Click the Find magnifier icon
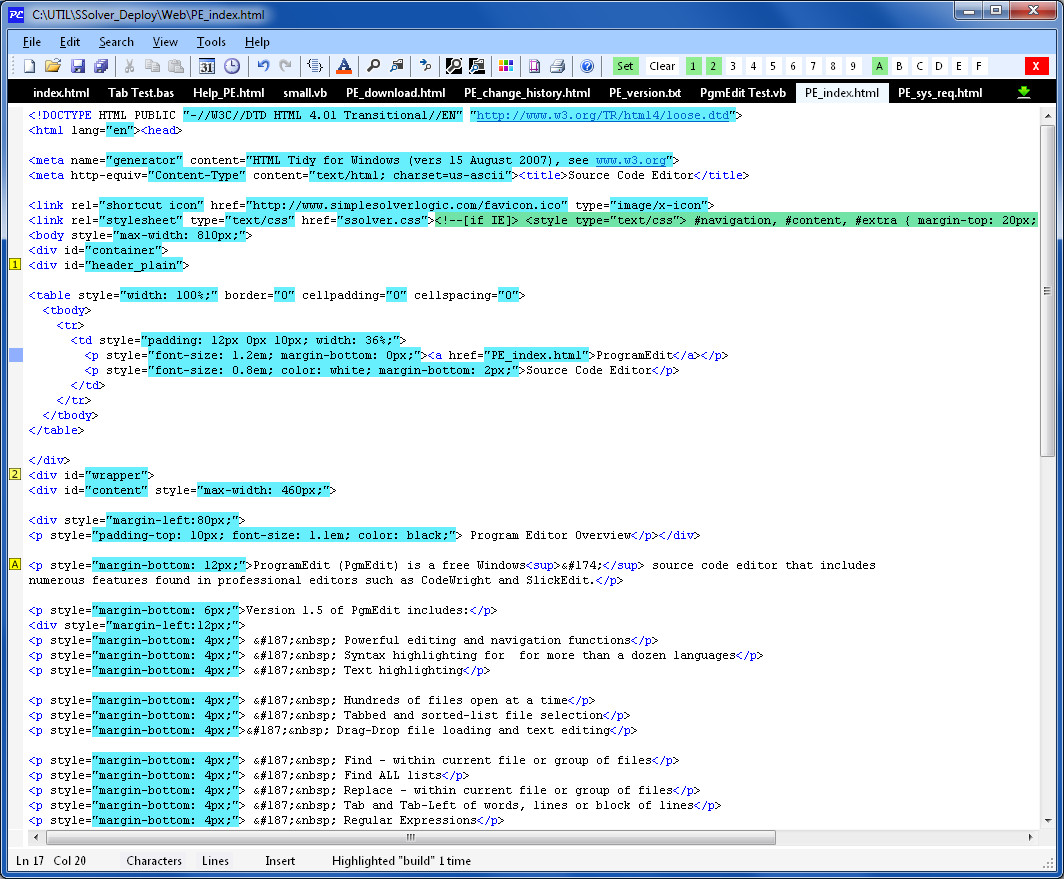 point(373,66)
